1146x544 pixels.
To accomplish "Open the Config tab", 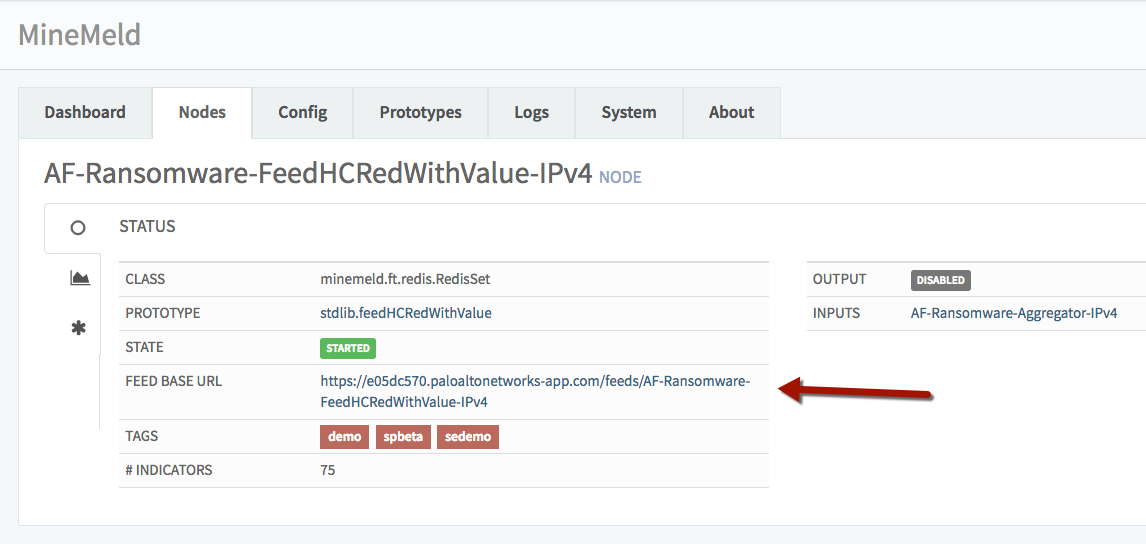I will (302, 112).
